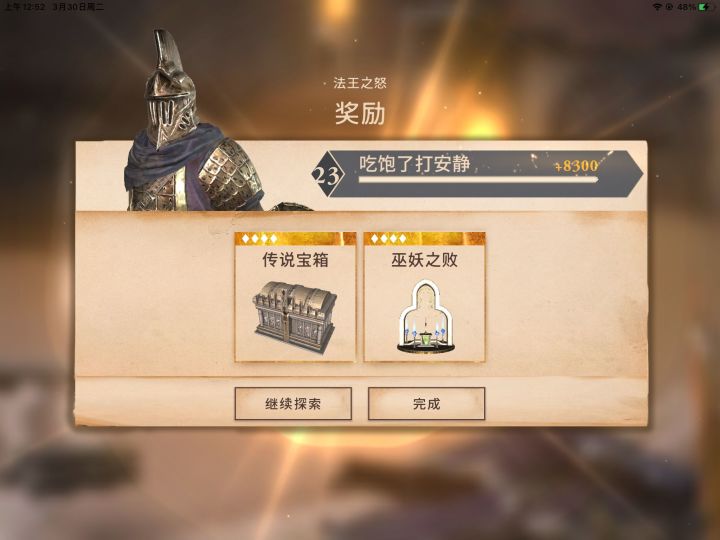The width and height of the screenshot is (720, 540).
Task: Click the experience progress bar
Action: coord(478,180)
